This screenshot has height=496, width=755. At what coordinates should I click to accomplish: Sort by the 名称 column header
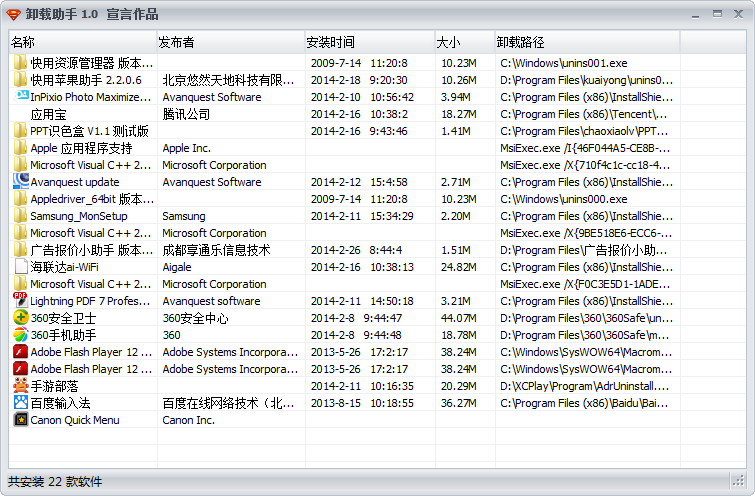(x=83, y=42)
